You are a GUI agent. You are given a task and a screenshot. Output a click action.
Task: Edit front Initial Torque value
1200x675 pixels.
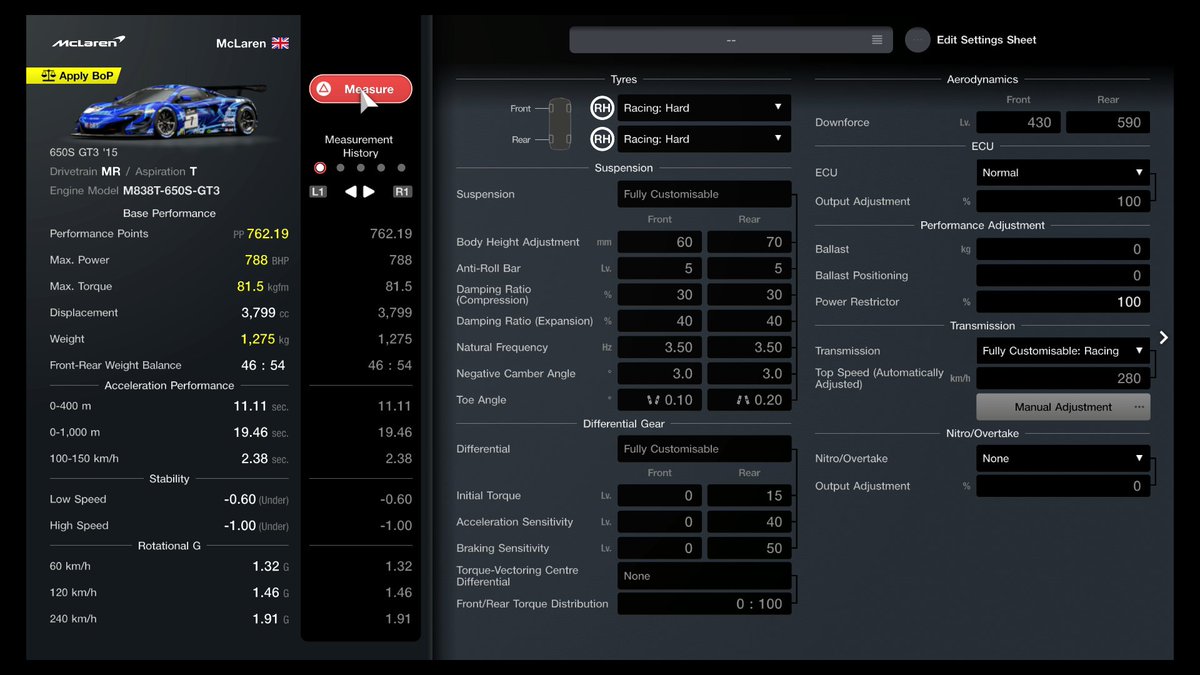pyautogui.click(x=659, y=495)
